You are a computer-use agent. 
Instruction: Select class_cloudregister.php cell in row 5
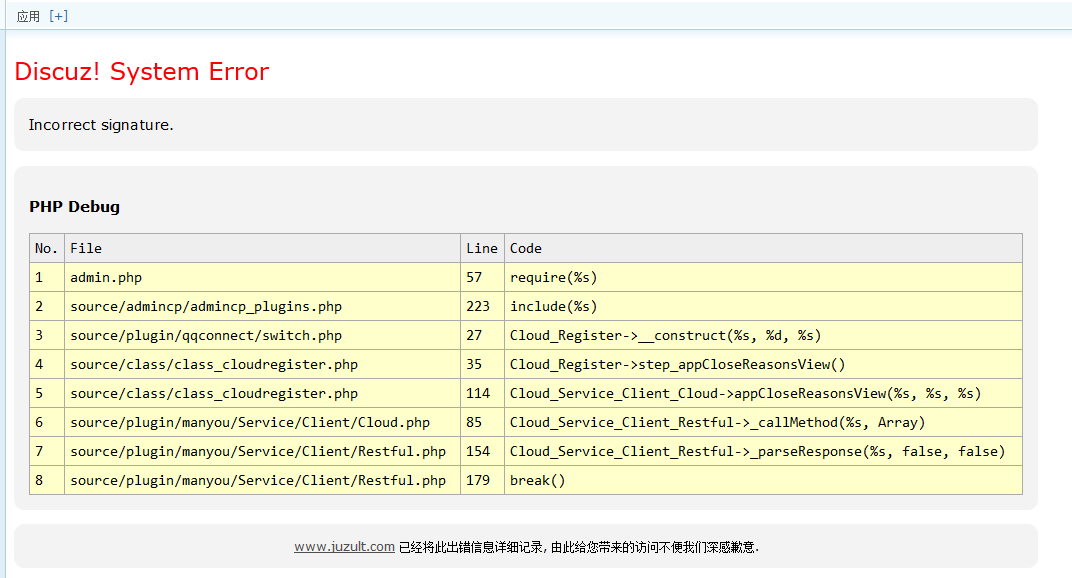(x=263, y=393)
